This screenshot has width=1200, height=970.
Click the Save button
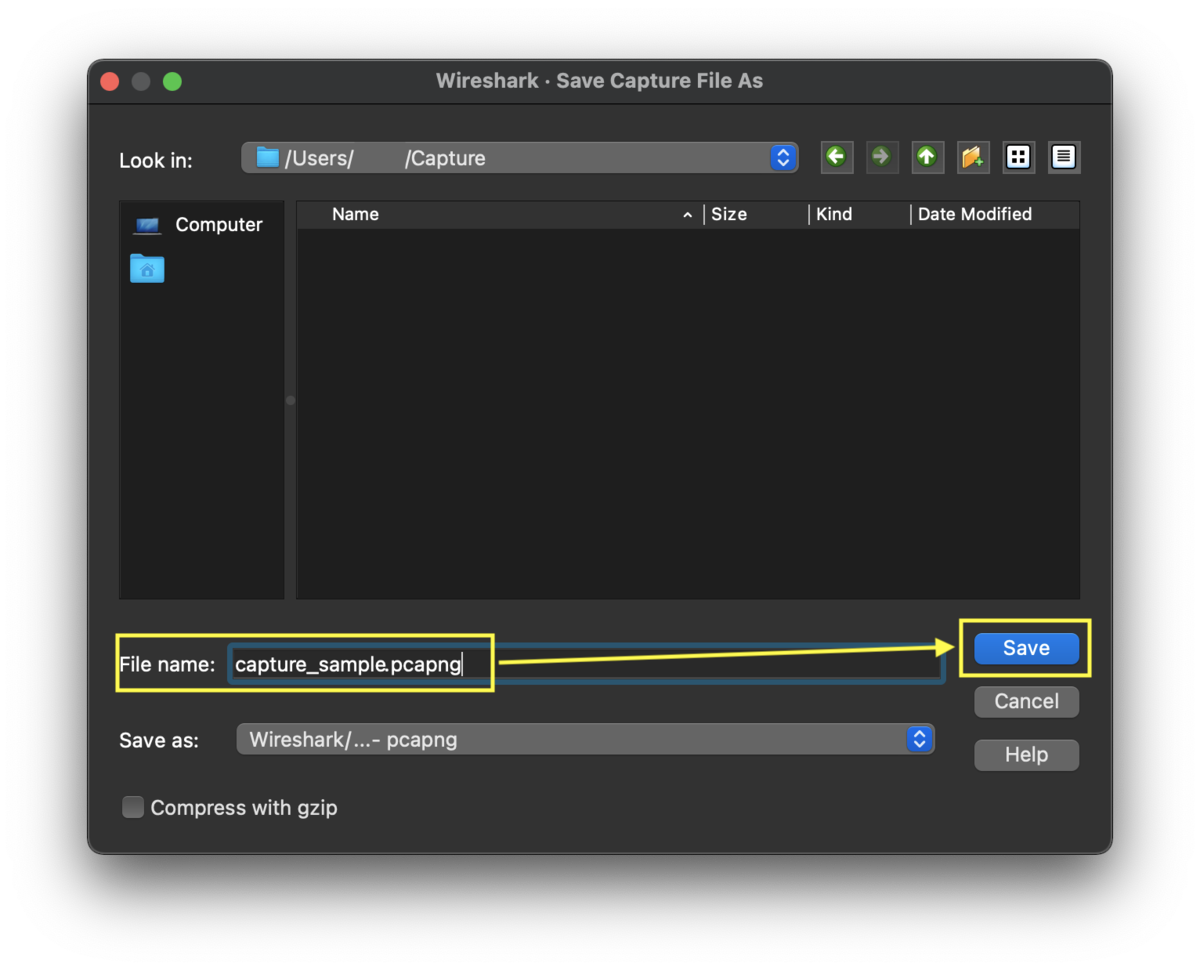point(1026,648)
